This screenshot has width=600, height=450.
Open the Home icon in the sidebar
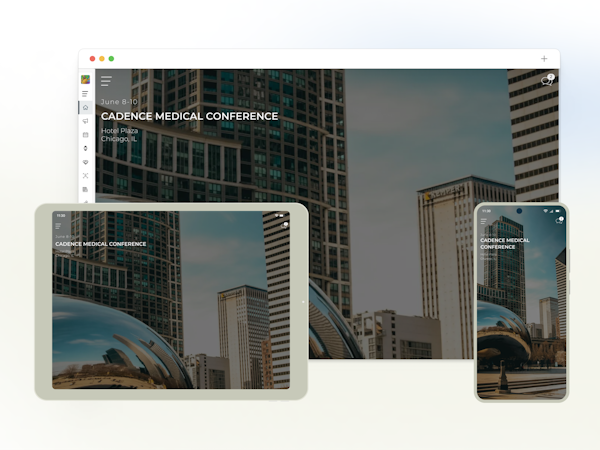click(x=85, y=108)
